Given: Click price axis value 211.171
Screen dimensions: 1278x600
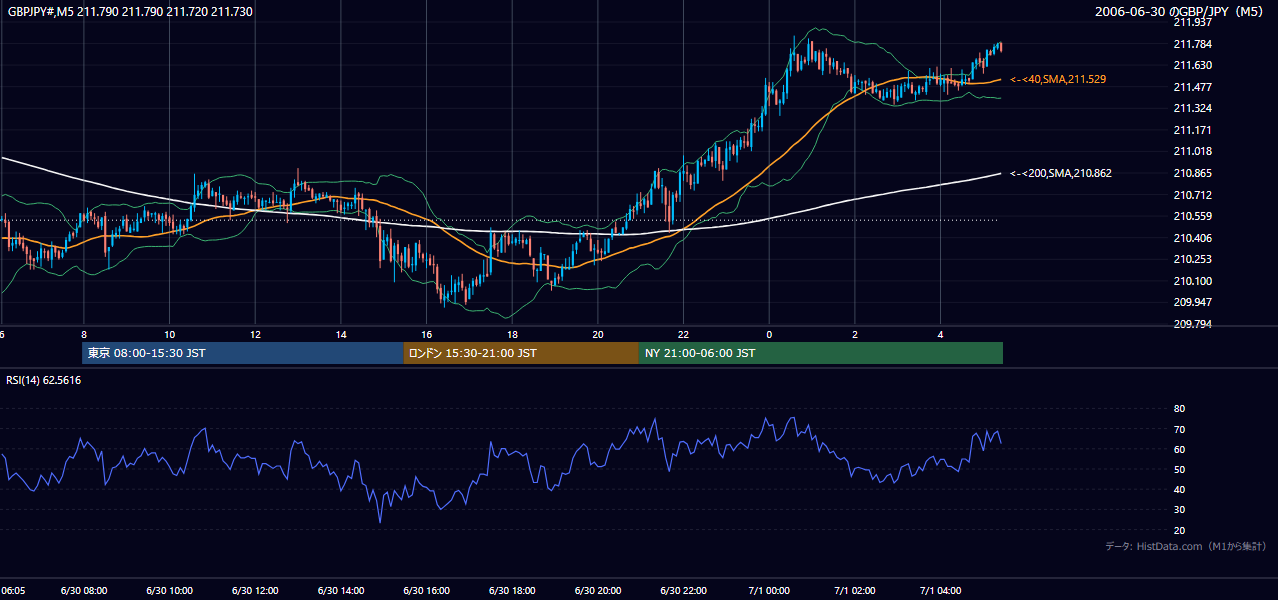Looking at the screenshot, I should [x=1192, y=130].
